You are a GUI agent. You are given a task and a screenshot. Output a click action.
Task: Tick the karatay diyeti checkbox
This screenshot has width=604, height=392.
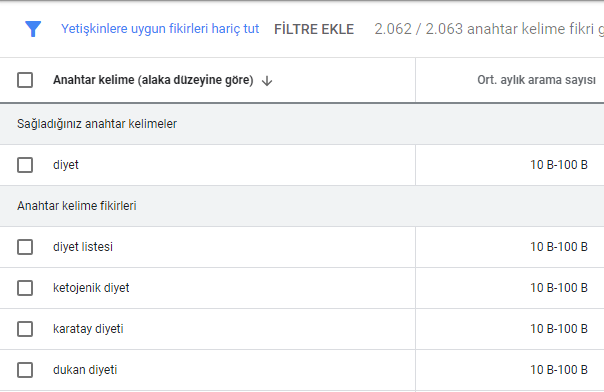[25, 329]
